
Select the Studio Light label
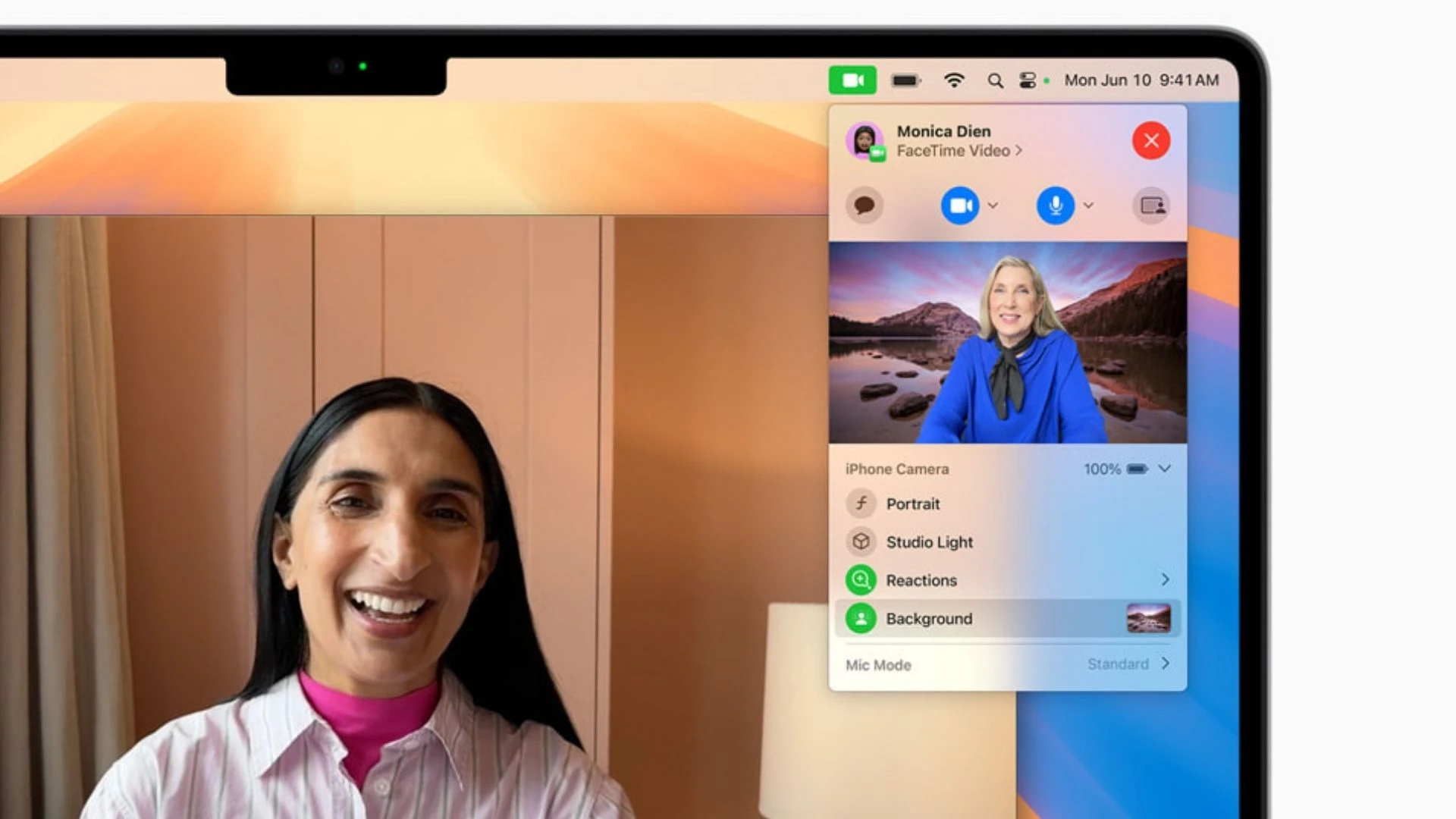click(930, 542)
